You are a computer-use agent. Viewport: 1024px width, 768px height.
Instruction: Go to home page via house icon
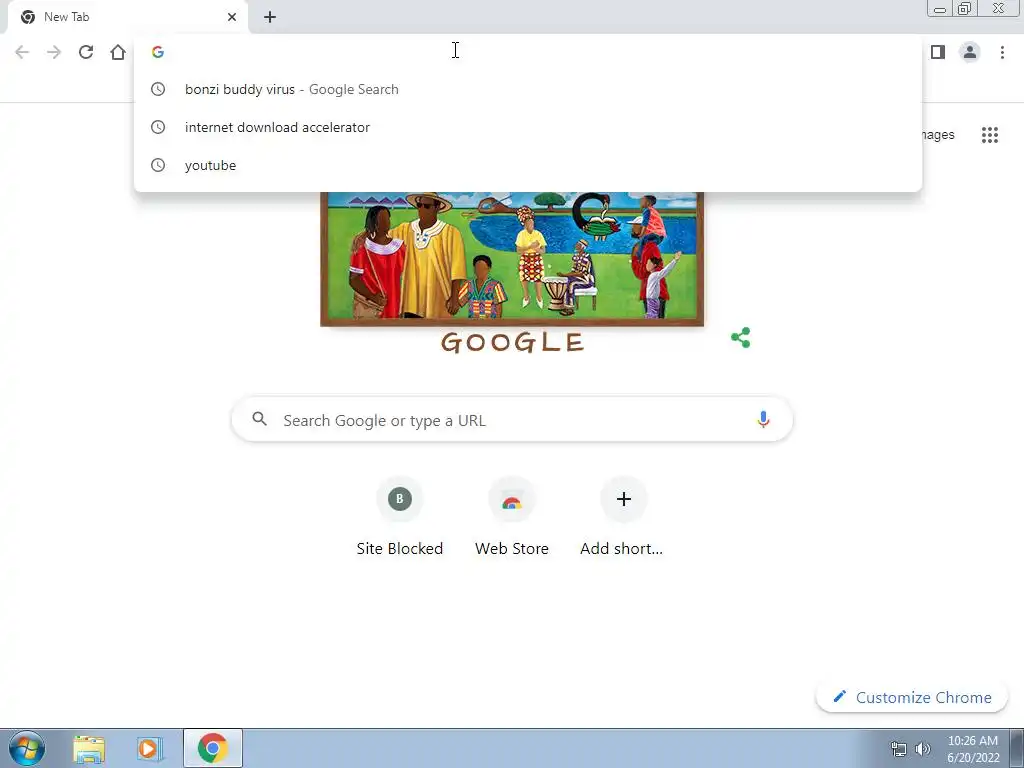(x=118, y=52)
